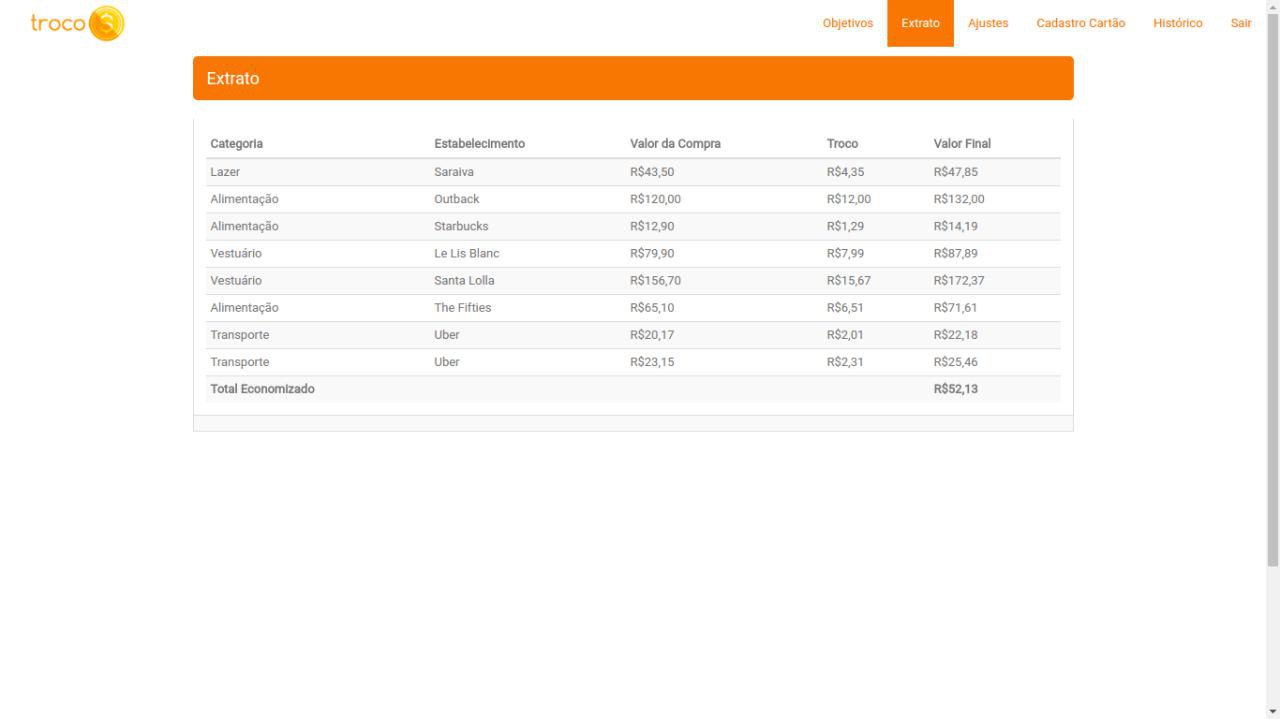The image size is (1280, 719).
Task: Click purchase value R$12,90
Action: (652, 226)
